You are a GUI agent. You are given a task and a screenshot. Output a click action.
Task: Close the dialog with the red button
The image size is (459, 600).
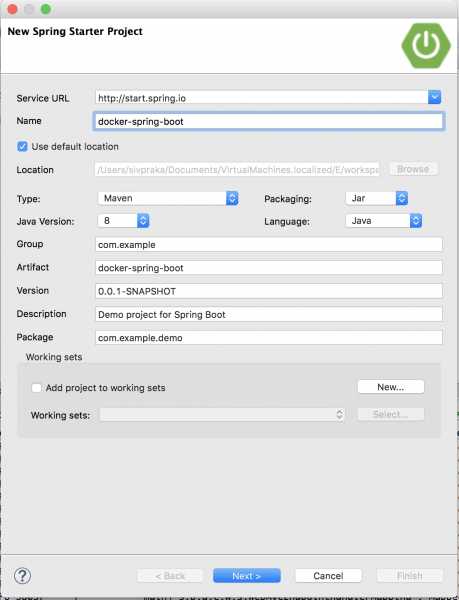coord(12,8)
